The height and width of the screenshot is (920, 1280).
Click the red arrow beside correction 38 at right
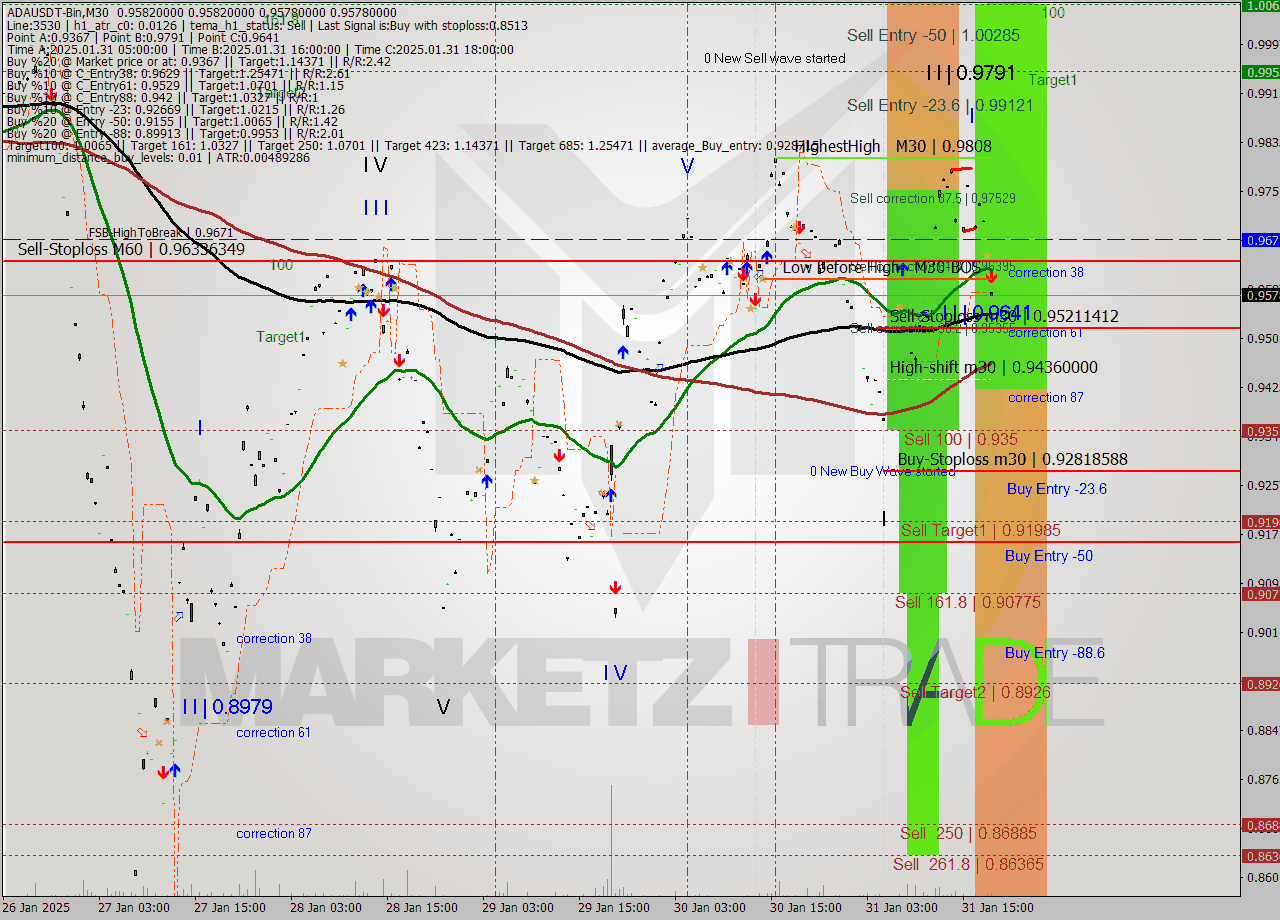[x=991, y=275]
